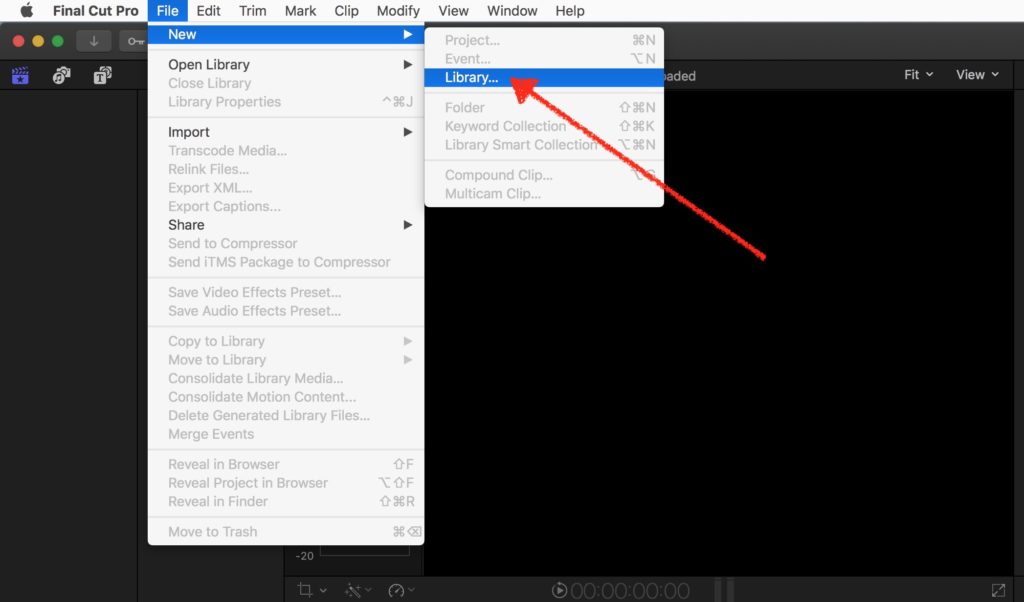
Task: Choose Merge Events menu item
Action: coord(286,434)
